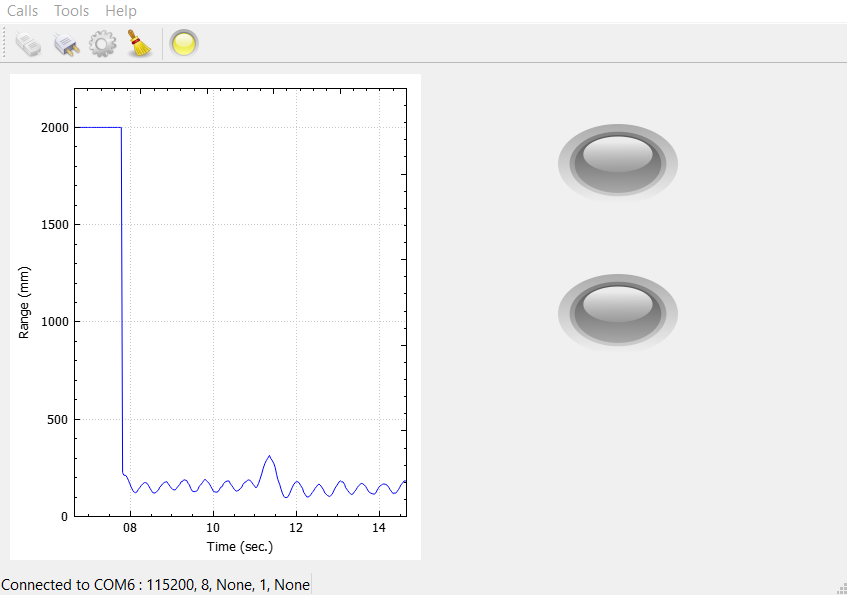The image size is (847, 595).
Task: Click the curve's peak near 11 seconds
Action: [x=269, y=457]
